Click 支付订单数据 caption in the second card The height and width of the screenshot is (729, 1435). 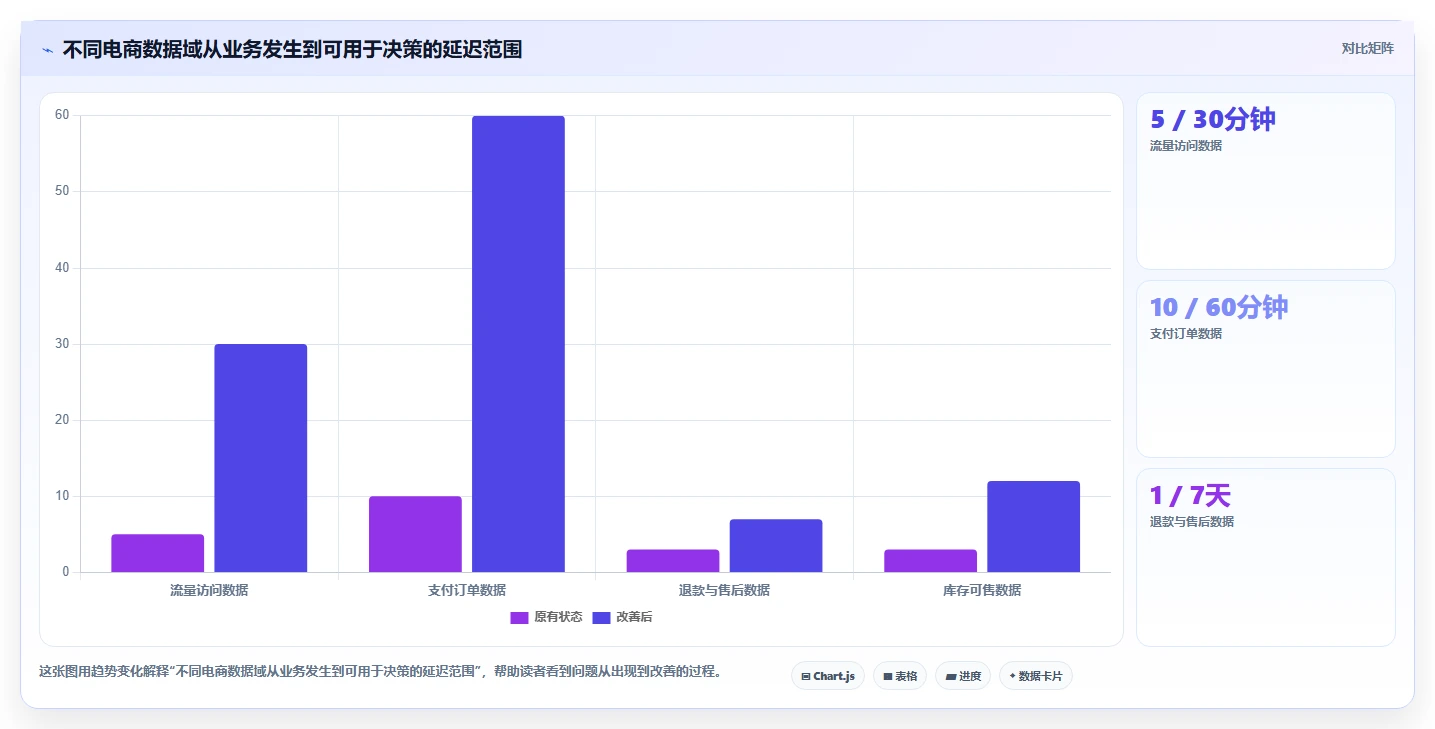tap(1186, 334)
